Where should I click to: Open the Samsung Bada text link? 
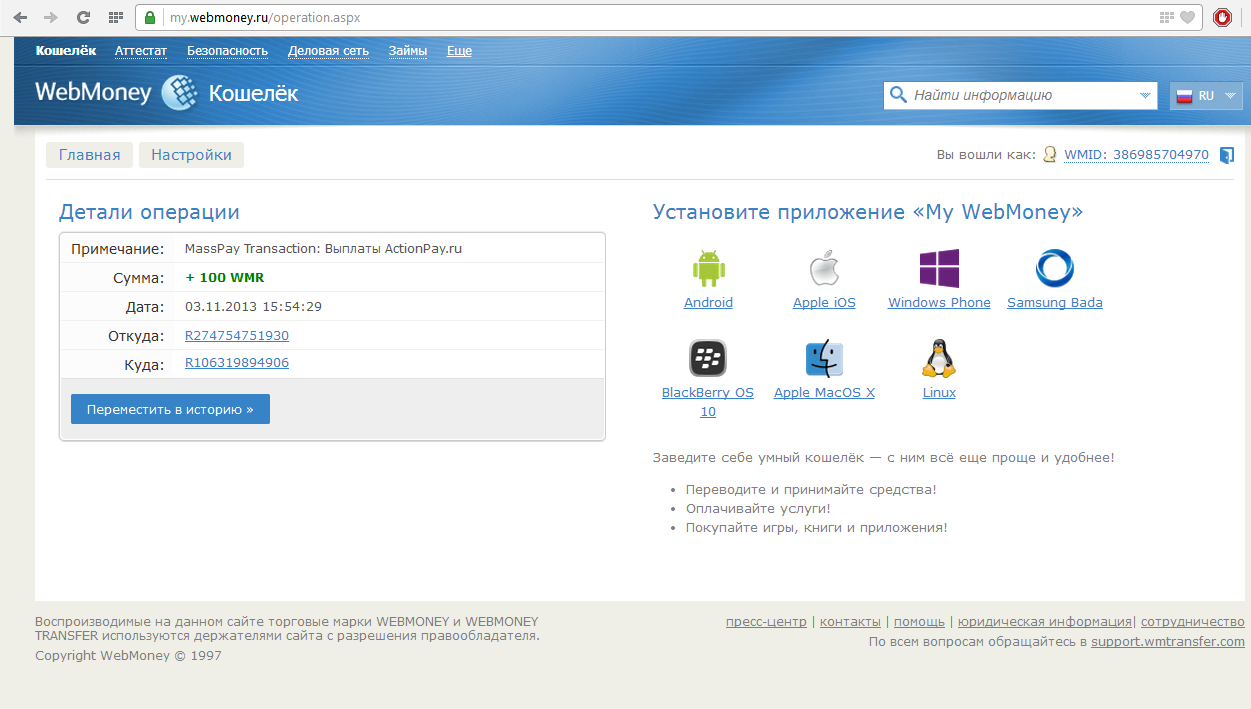pyautogui.click(x=1055, y=303)
